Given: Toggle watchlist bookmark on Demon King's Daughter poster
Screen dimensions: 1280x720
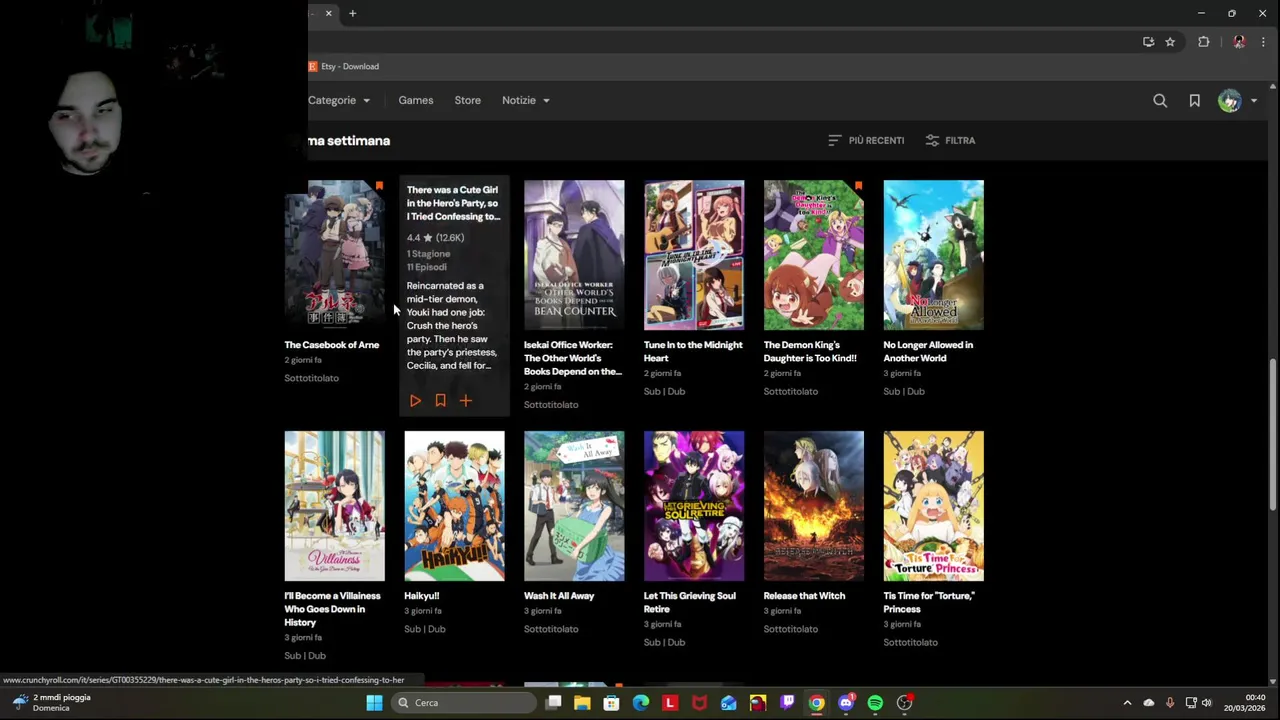Looking at the screenshot, I should (x=858, y=186).
